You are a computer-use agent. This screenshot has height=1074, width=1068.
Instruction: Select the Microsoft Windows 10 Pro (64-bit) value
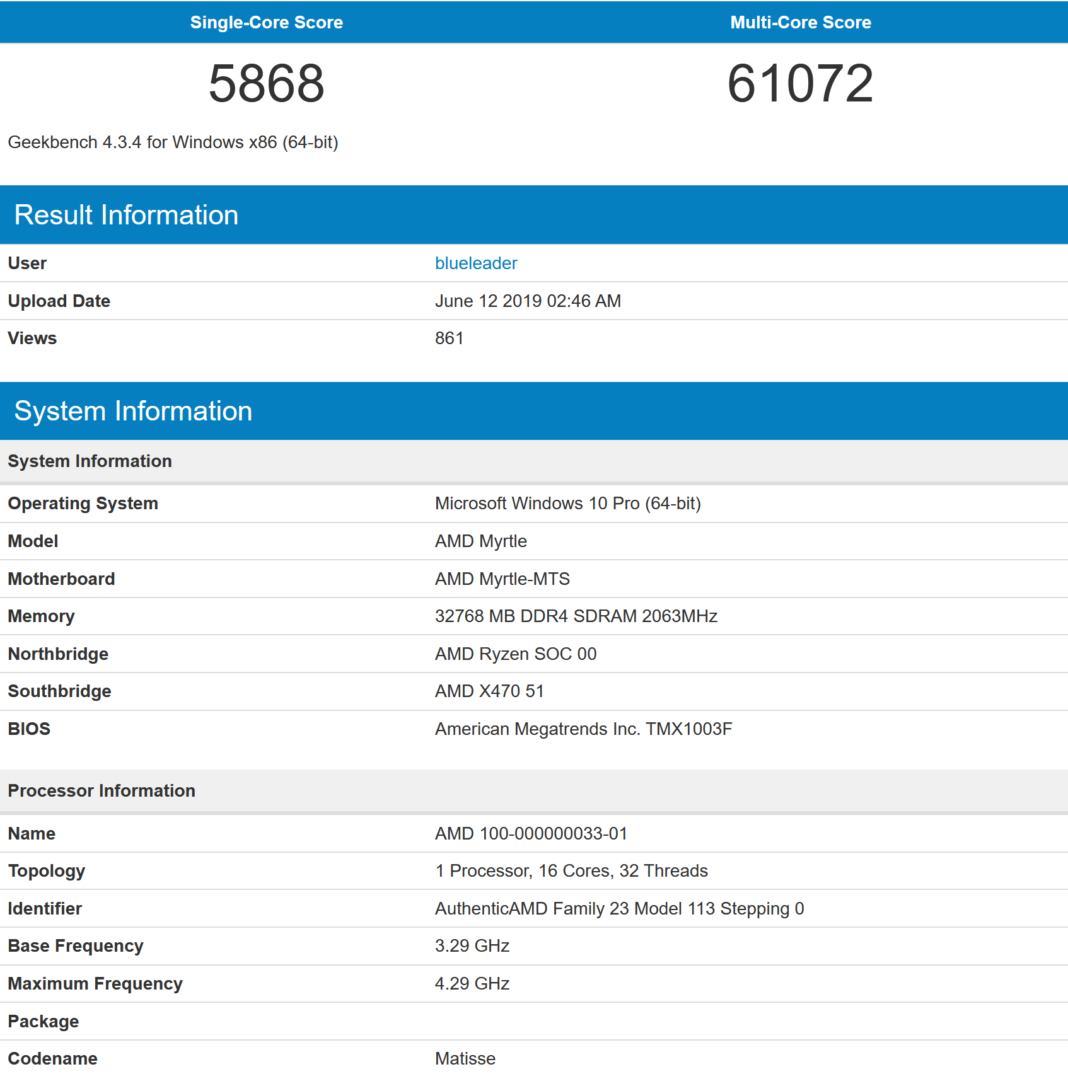click(567, 503)
